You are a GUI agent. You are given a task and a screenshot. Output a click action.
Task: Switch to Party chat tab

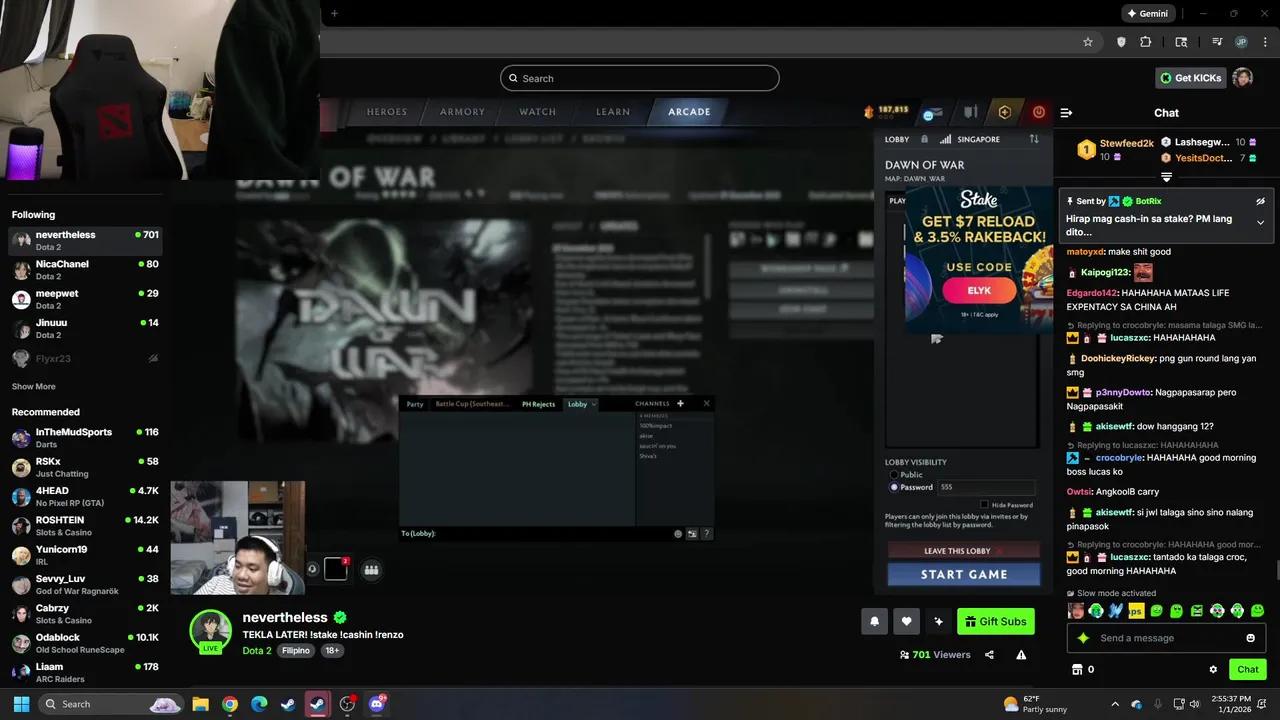(415, 404)
